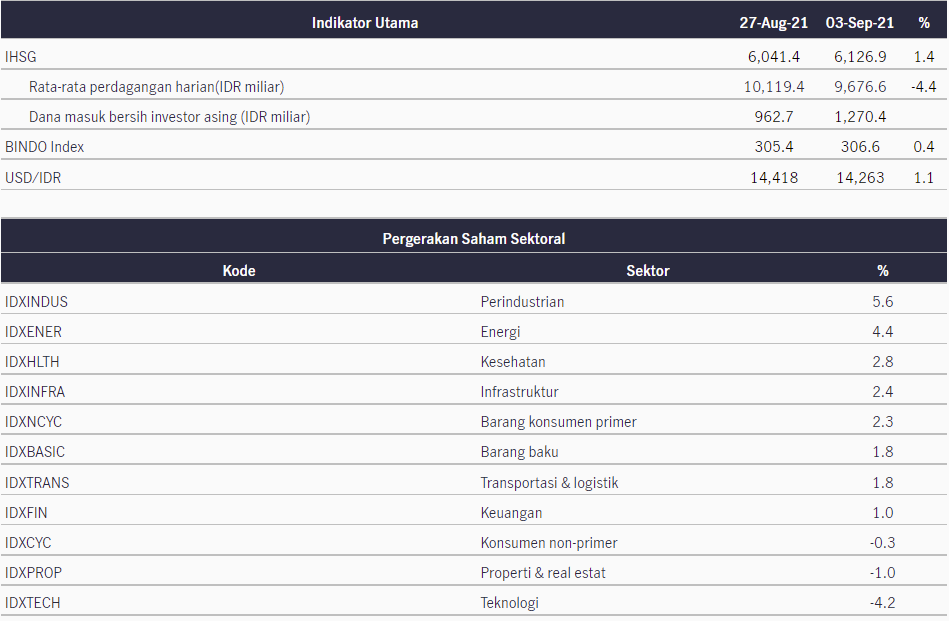The width and height of the screenshot is (949, 621).
Task: Select the Kode column header
Action: click(x=239, y=271)
